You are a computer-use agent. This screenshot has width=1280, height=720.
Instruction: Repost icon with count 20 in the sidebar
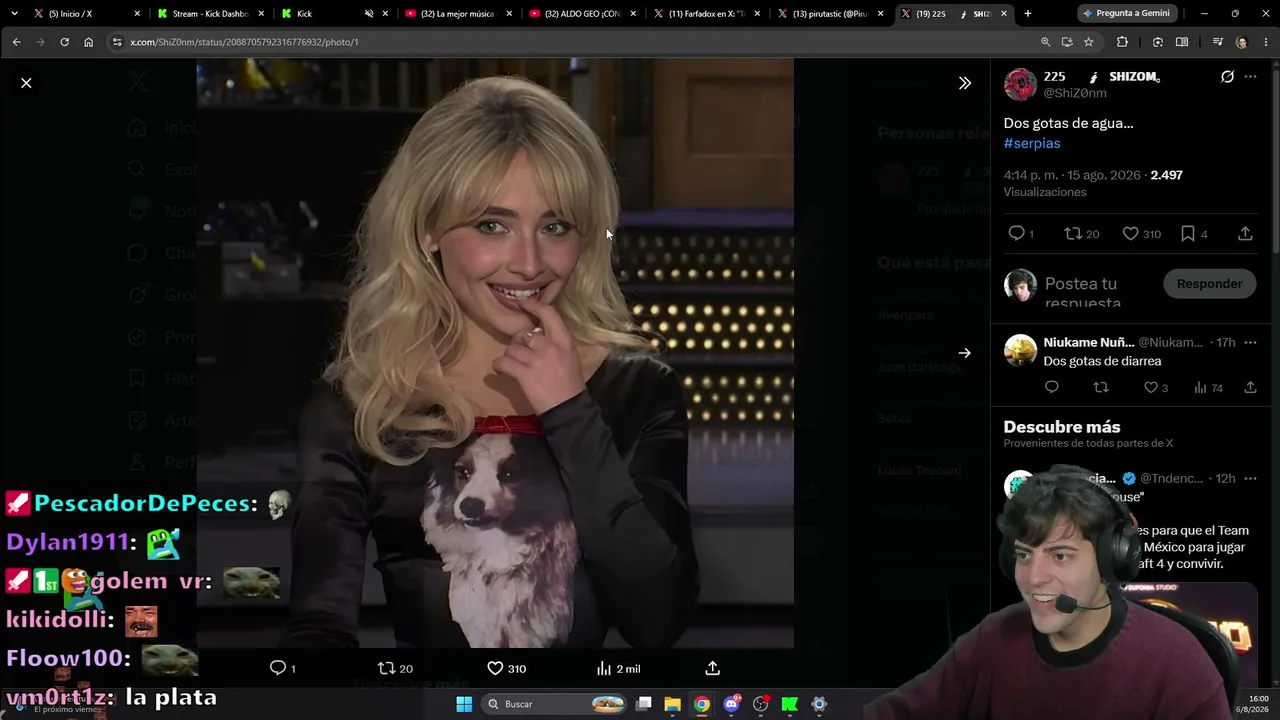(1073, 233)
